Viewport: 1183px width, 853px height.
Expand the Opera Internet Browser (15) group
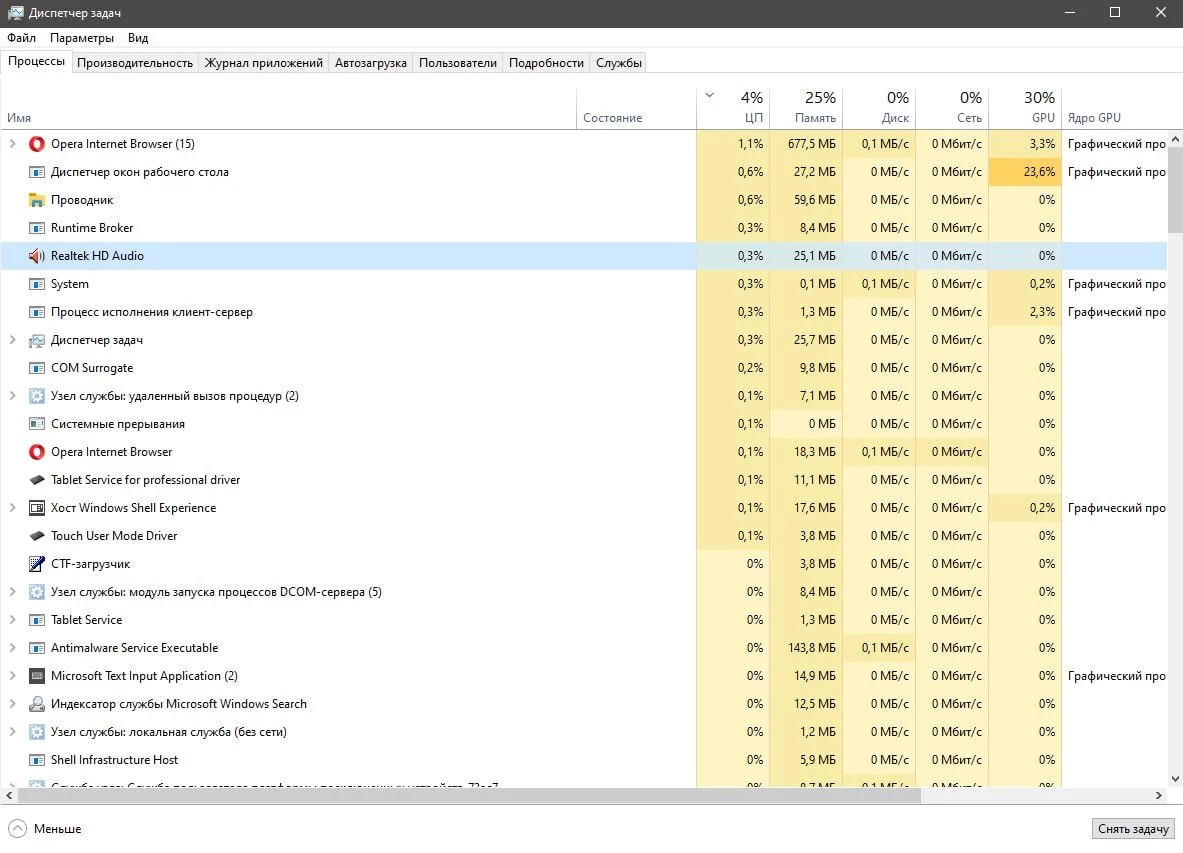click(12, 143)
